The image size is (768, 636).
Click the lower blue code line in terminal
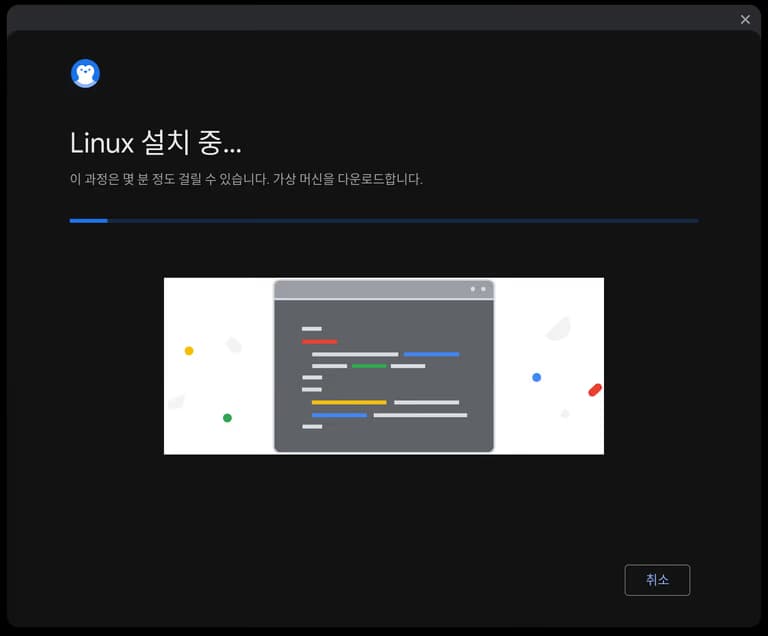(x=339, y=414)
